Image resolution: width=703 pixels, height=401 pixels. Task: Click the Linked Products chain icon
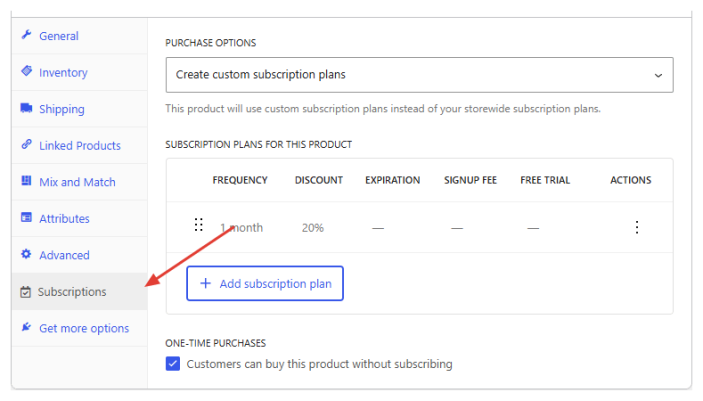[x=26, y=144]
